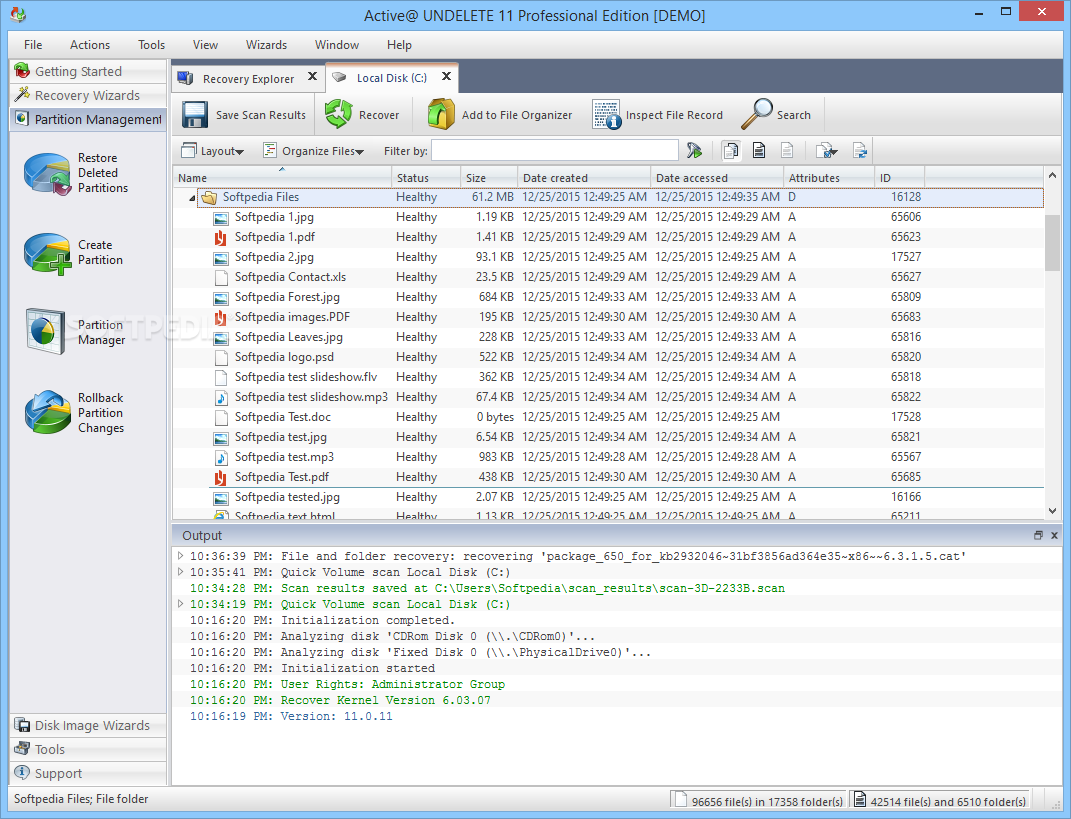Click the green Recover arrows icon
The image size is (1071, 819).
338,114
